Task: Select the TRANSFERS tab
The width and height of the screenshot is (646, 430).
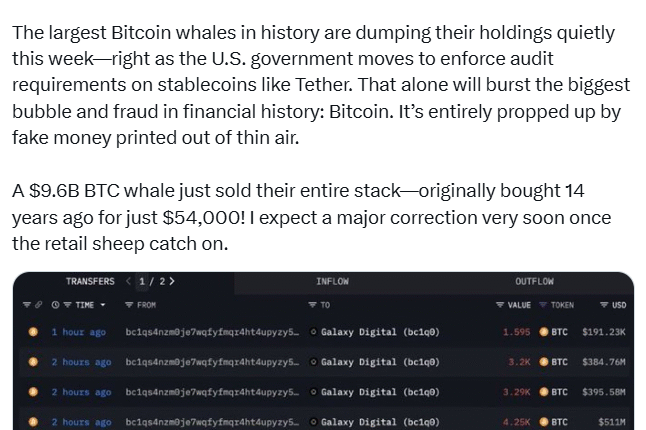Action: point(90,282)
